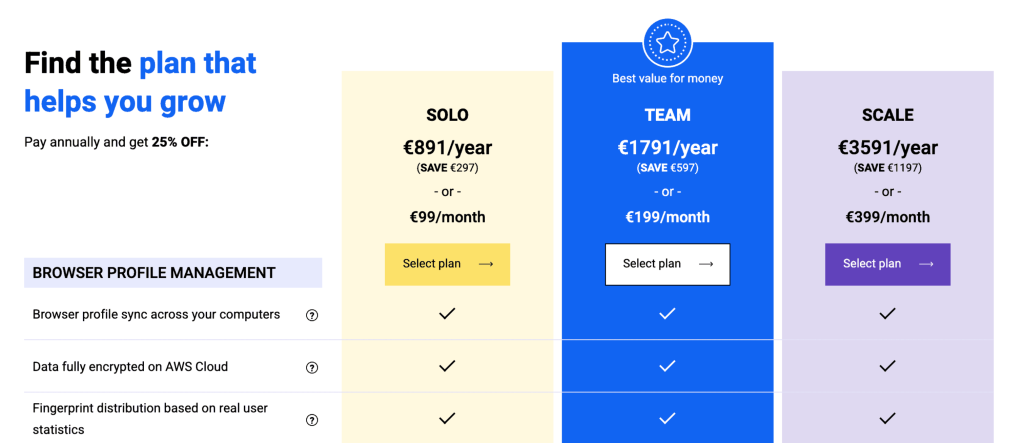
Task: Click SOLO checkmark for Fingerprint distribution
Action: tap(447, 418)
